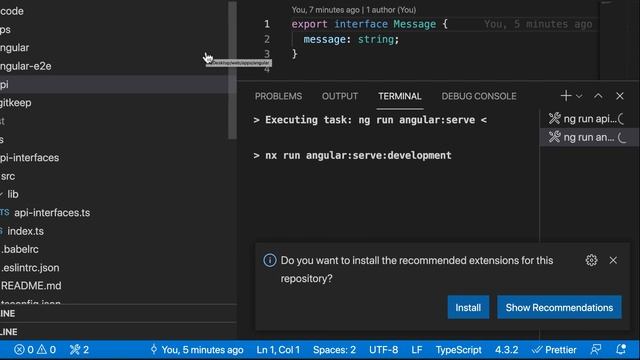
Task: Open notifications bell in status bar
Action: pos(621,350)
